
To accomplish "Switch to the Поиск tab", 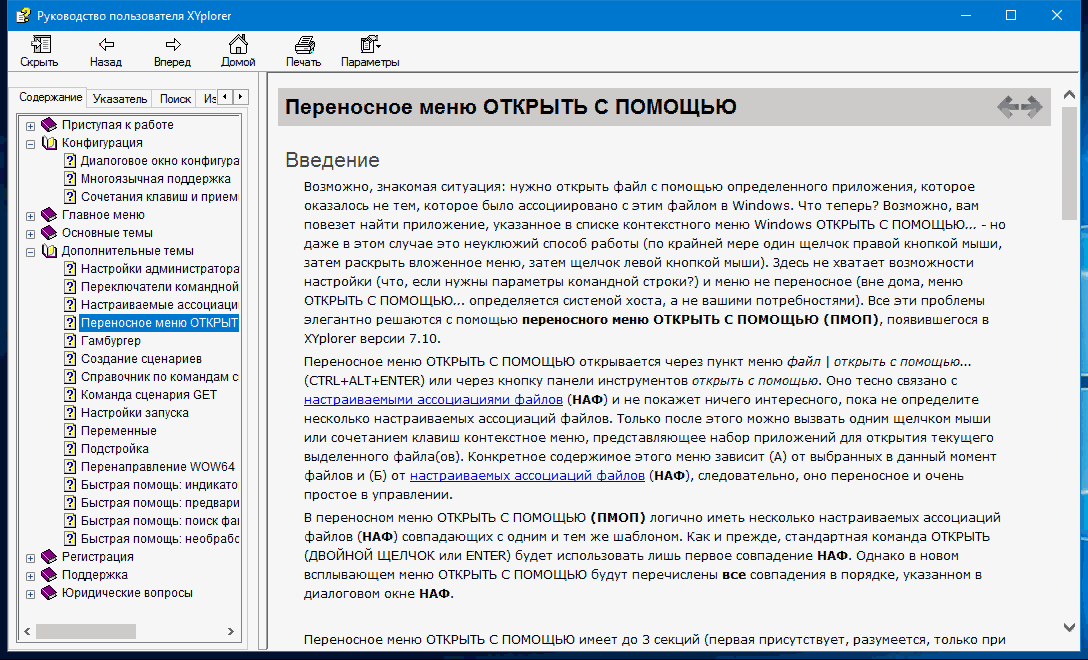I will (x=175, y=99).
